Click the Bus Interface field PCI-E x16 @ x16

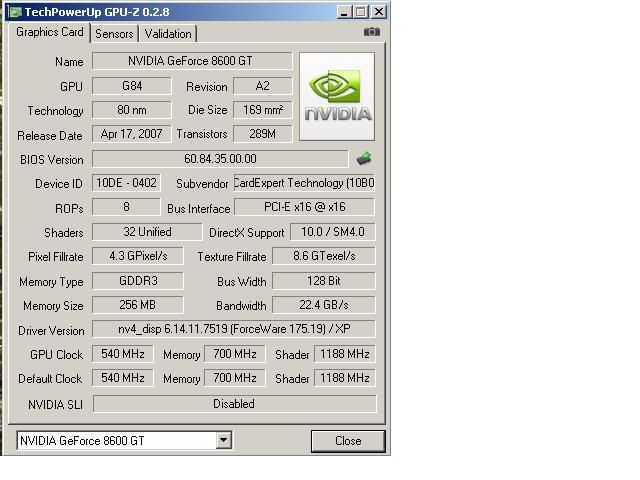[304, 207]
